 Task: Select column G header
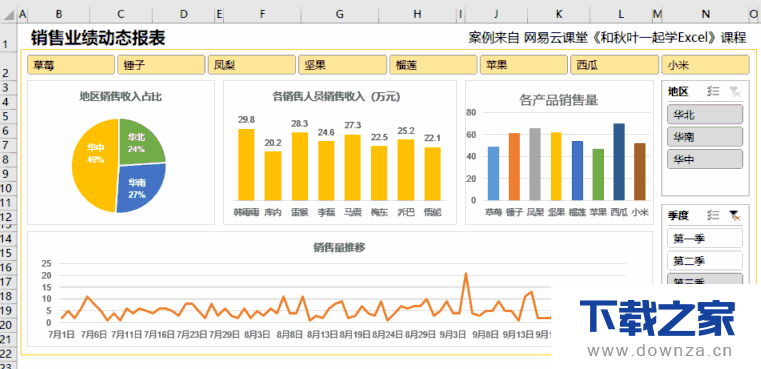(x=340, y=15)
